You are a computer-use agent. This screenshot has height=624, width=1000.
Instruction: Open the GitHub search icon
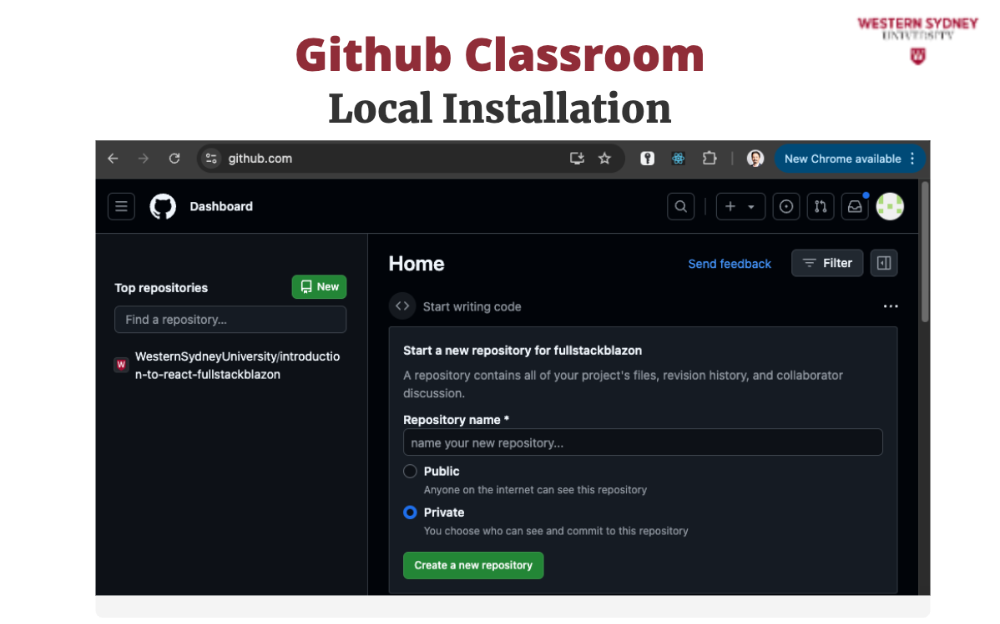pyautogui.click(x=681, y=207)
